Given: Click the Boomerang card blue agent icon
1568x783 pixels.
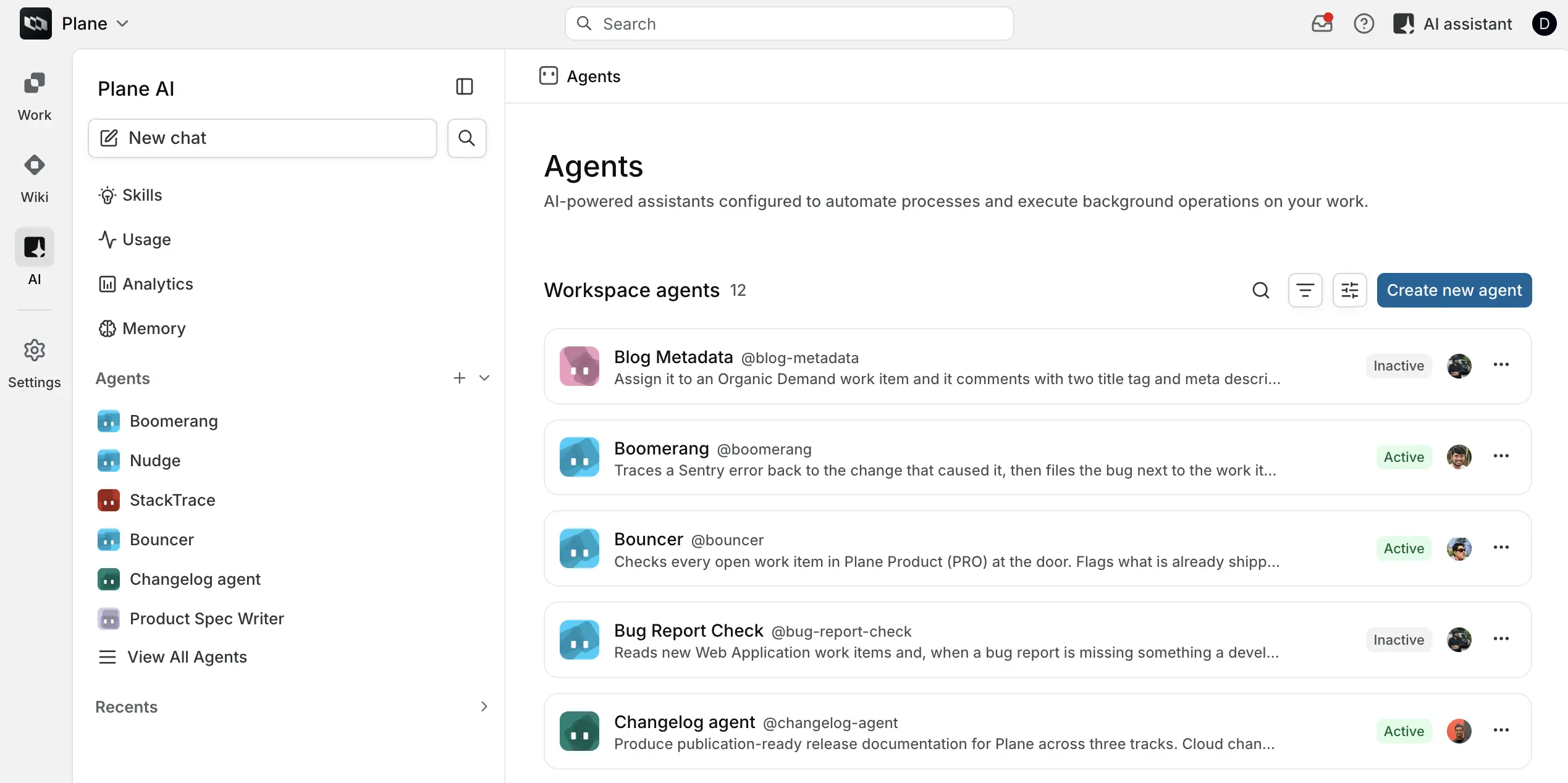Looking at the screenshot, I should point(579,458).
